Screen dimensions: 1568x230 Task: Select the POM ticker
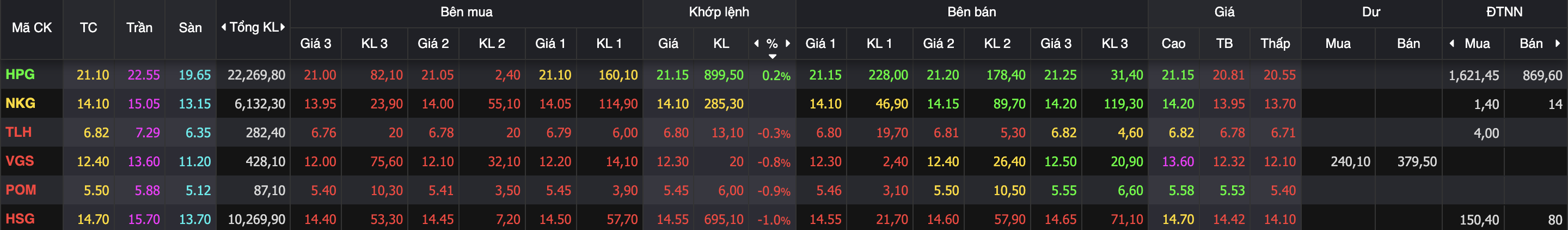[x=21, y=190]
